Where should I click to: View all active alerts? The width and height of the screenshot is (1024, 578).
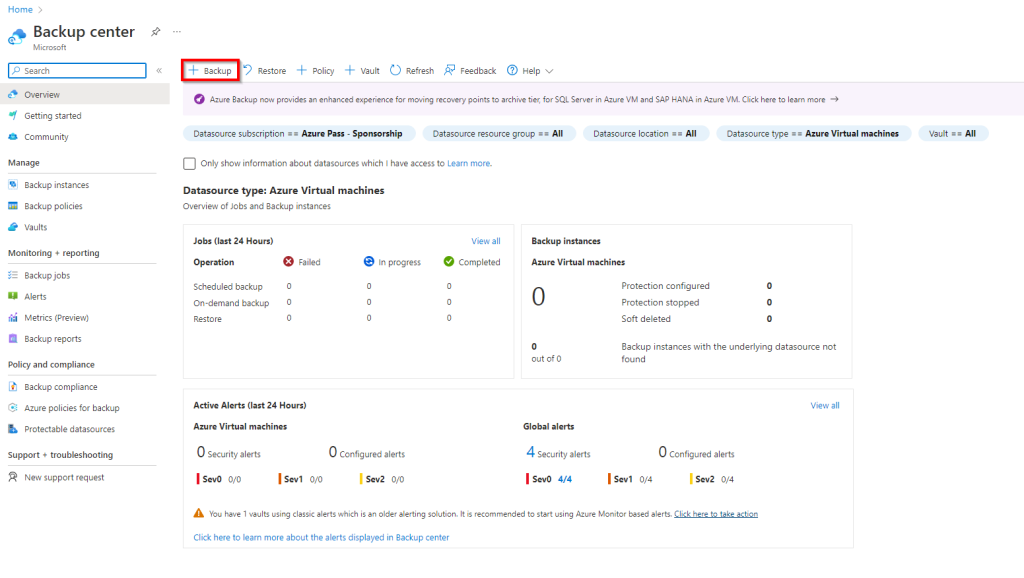[x=825, y=406]
